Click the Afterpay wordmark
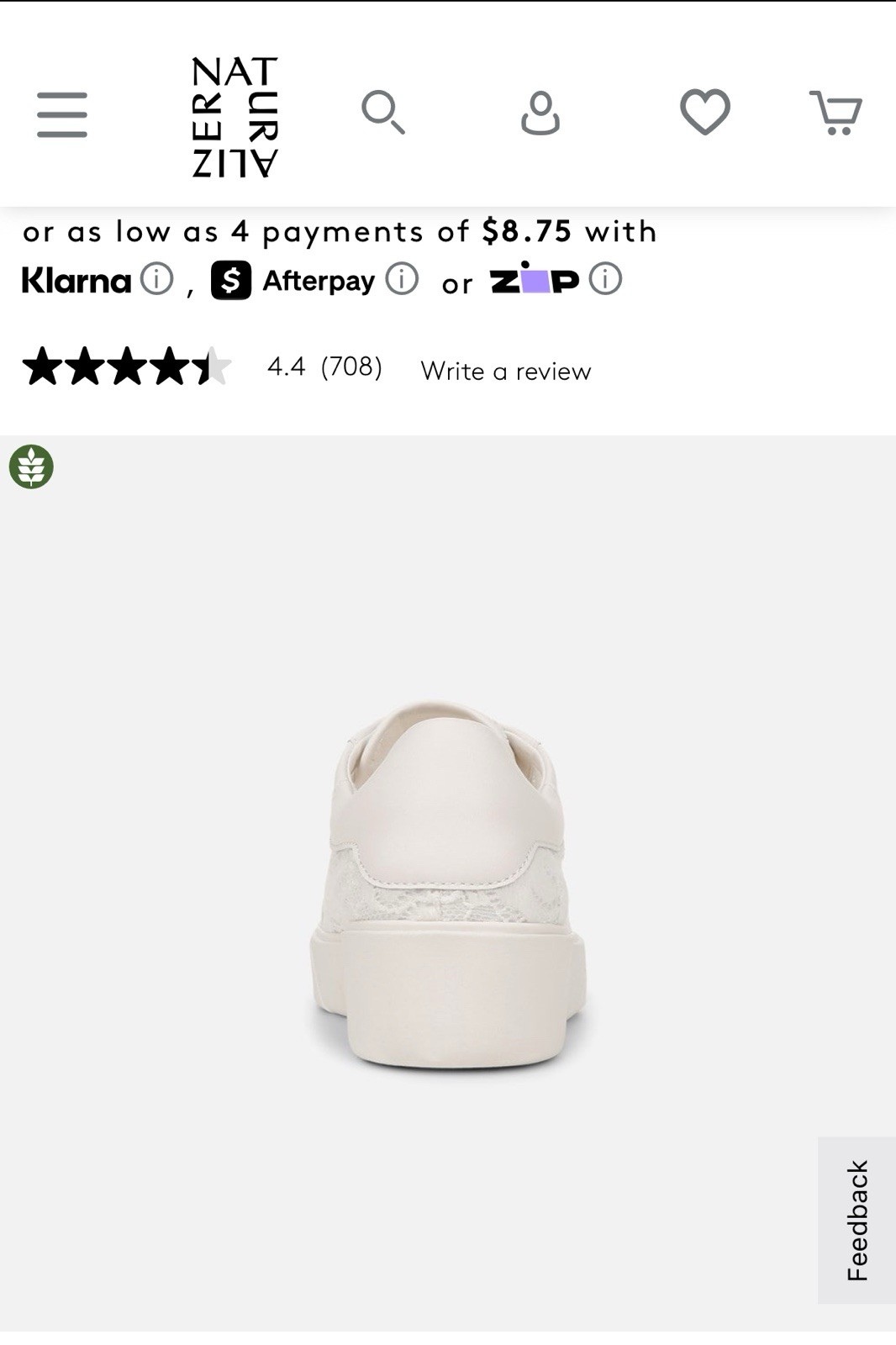Image resolution: width=896 pixels, height=1345 pixels. click(319, 281)
